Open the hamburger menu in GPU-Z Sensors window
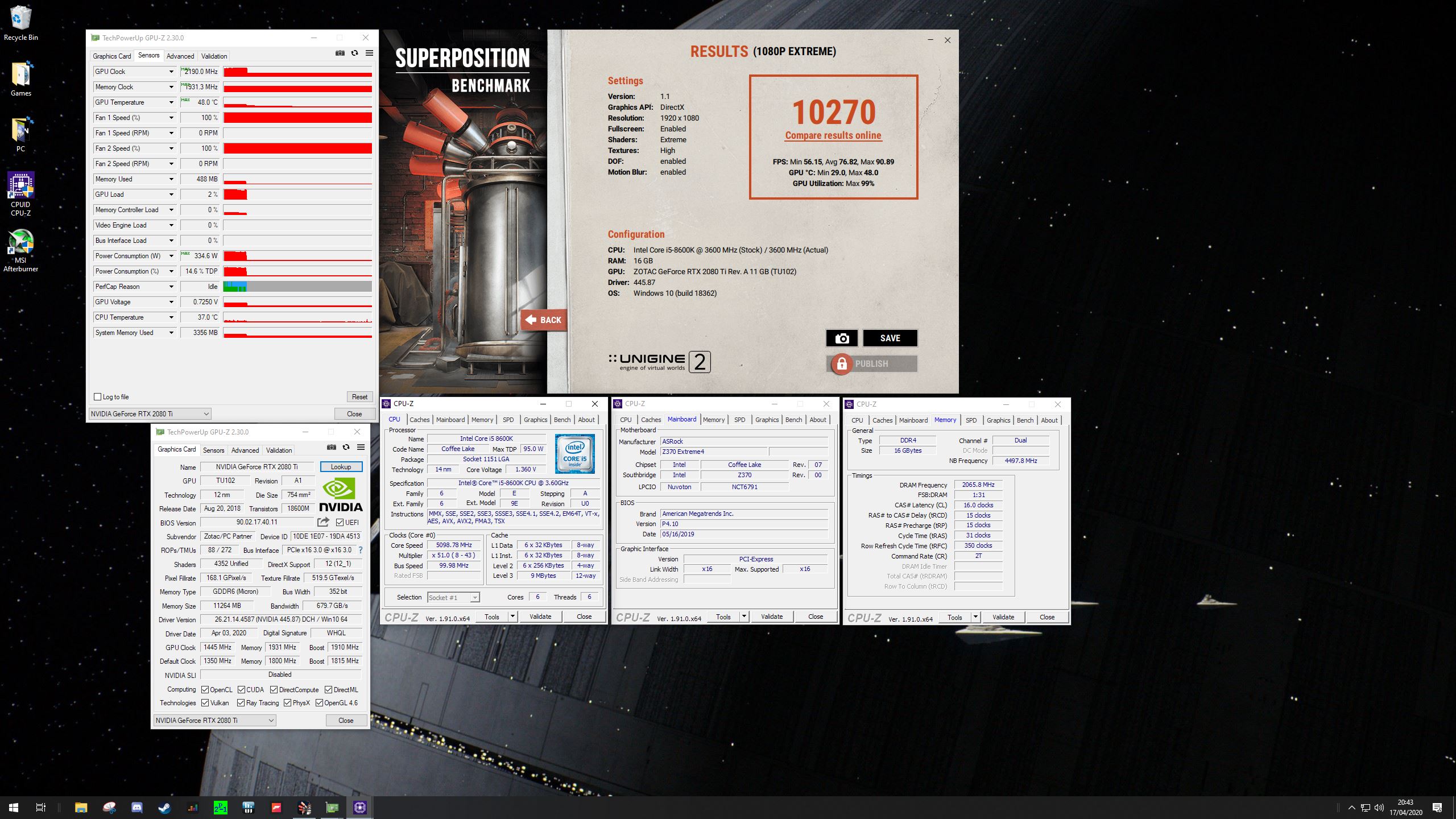The image size is (1456, 819). [x=369, y=53]
